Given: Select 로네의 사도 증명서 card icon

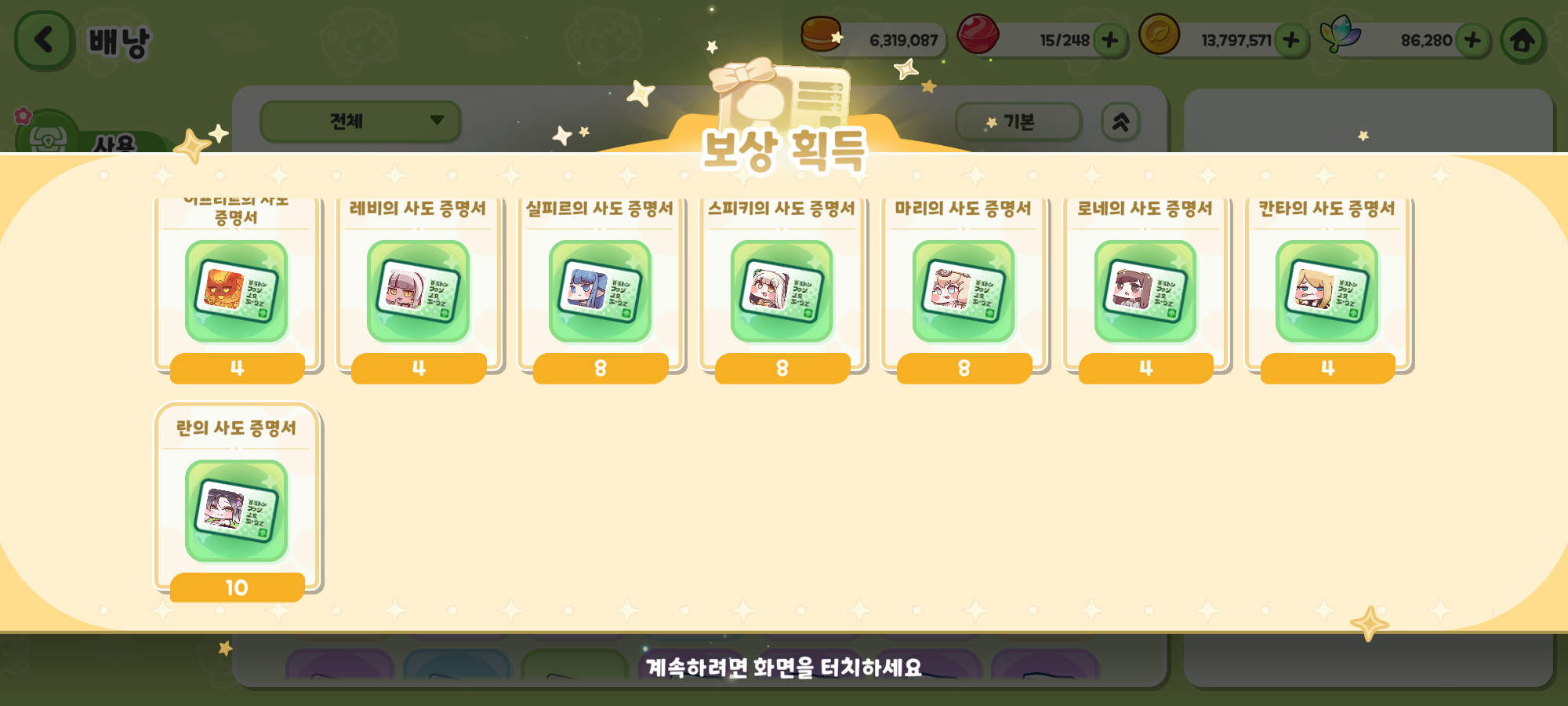Looking at the screenshot, I should (1145, 291).
